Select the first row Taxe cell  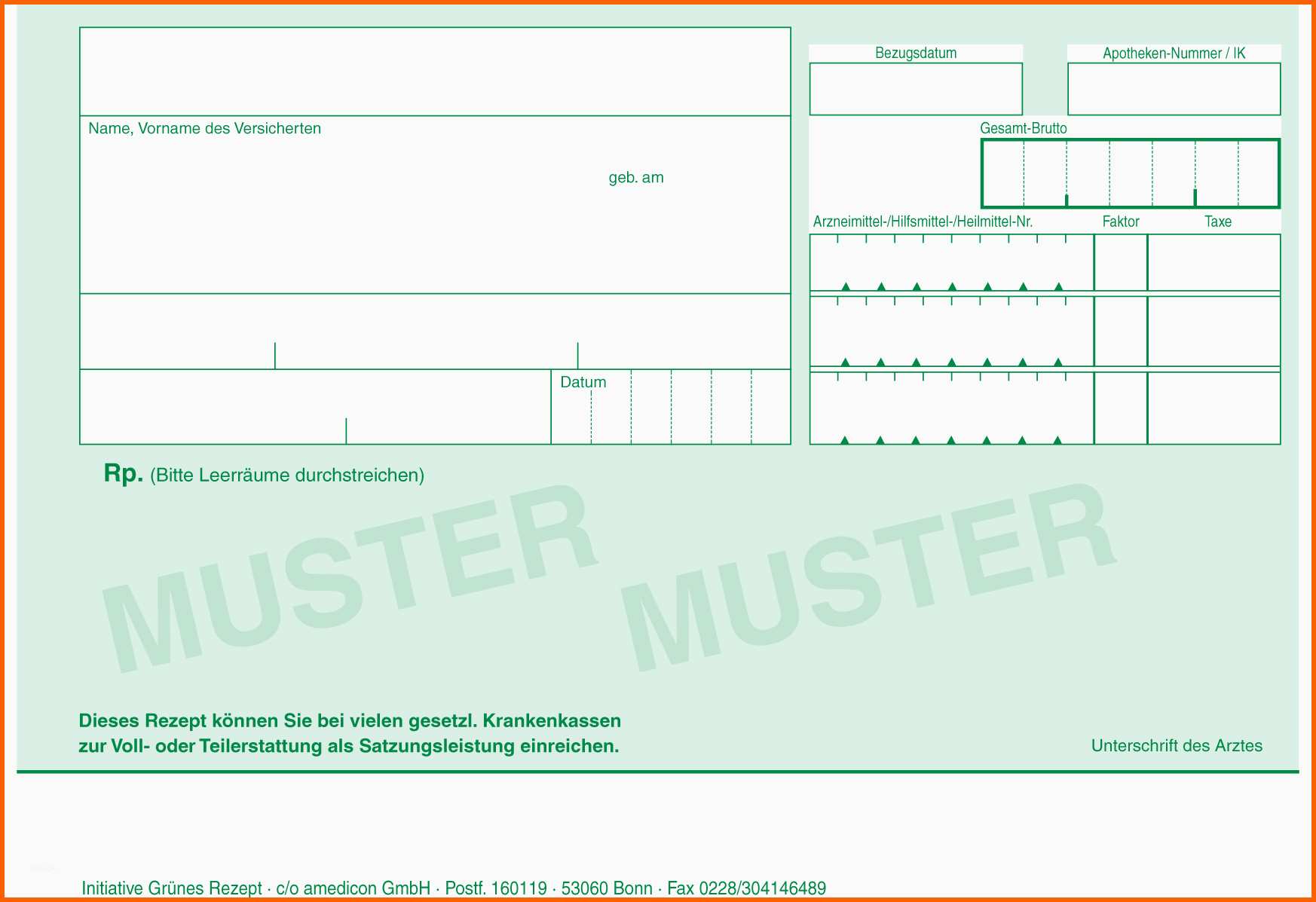pyautogui.click(x=1213, y=262)
